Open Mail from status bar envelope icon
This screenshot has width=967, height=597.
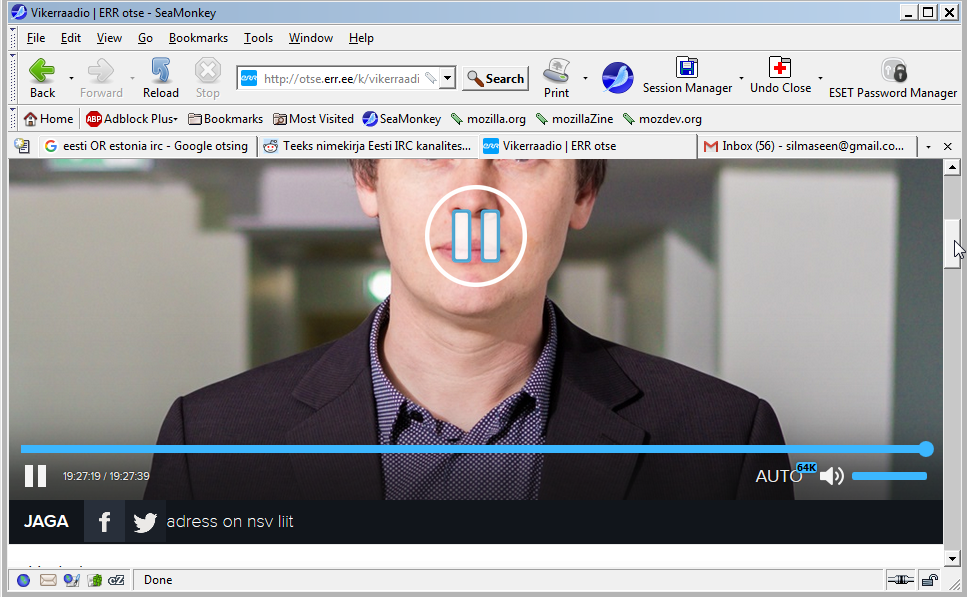pos(48,580)
